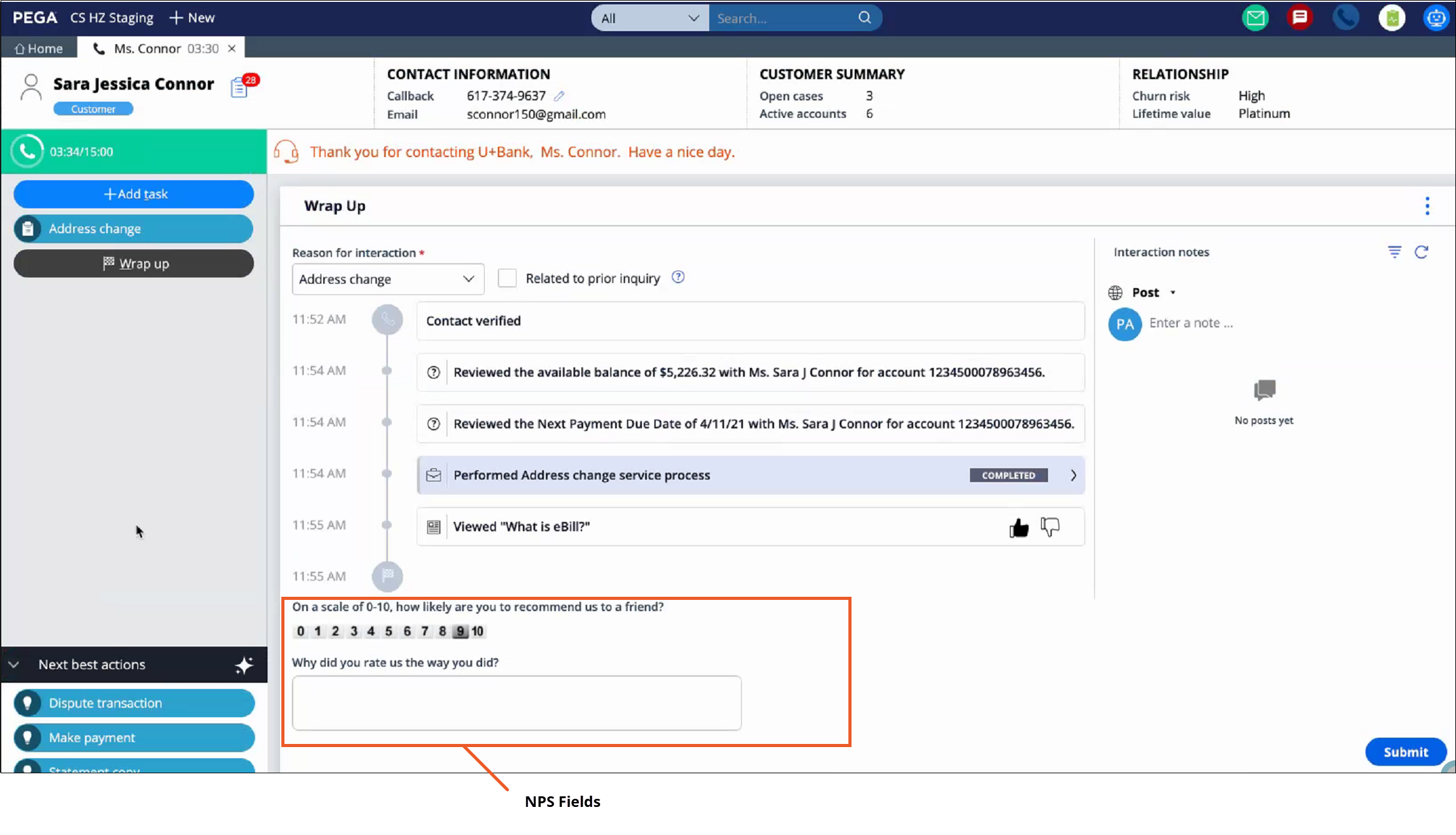Refresh interaction notes with refresh icon
This screenshot has height=835, width=1456.
click(x=1421, y=252)
